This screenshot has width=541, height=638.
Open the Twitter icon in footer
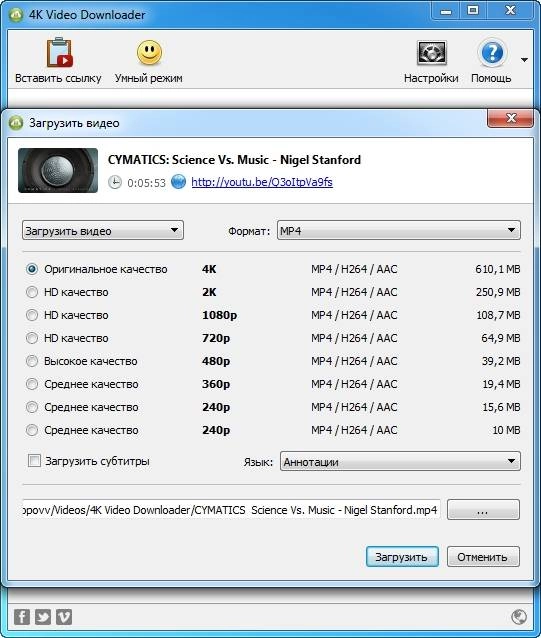(x=43, y=617)
